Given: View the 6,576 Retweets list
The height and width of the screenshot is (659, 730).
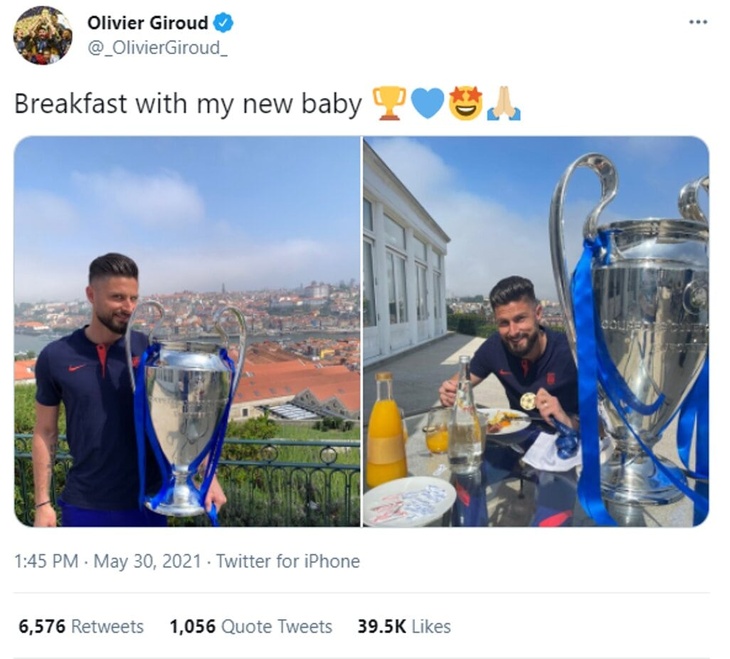Looking at the screenshot, I should pyautogui.click(x=81, y=626).
